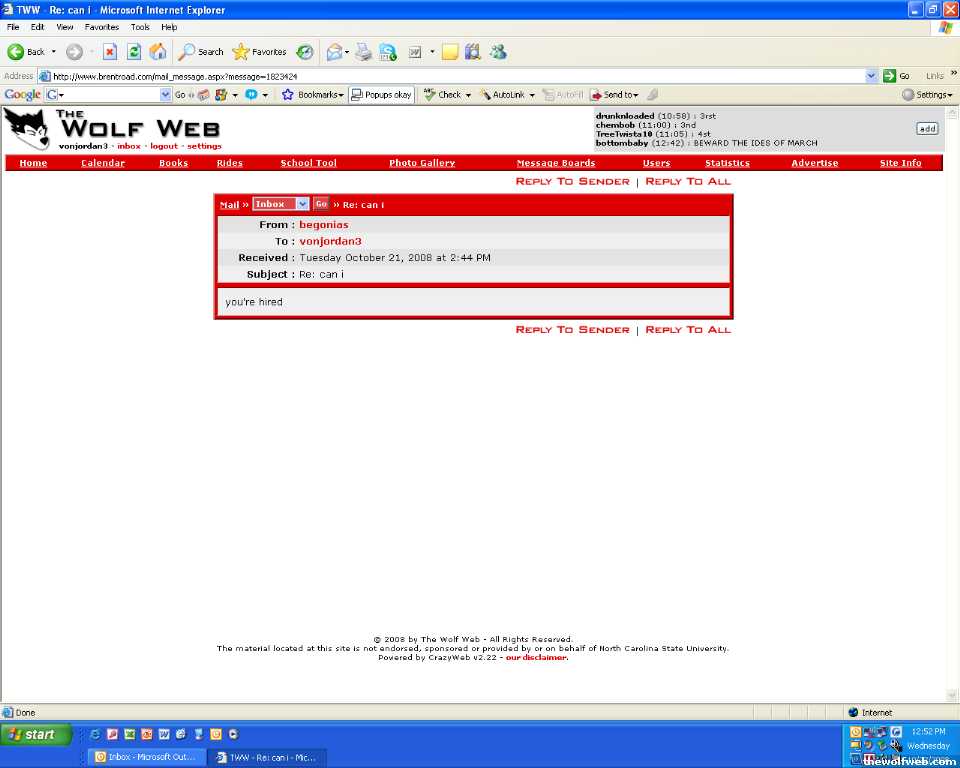Click the add button beside the chat box
This screenshot has width=960, height=768.
pos(927,128)
